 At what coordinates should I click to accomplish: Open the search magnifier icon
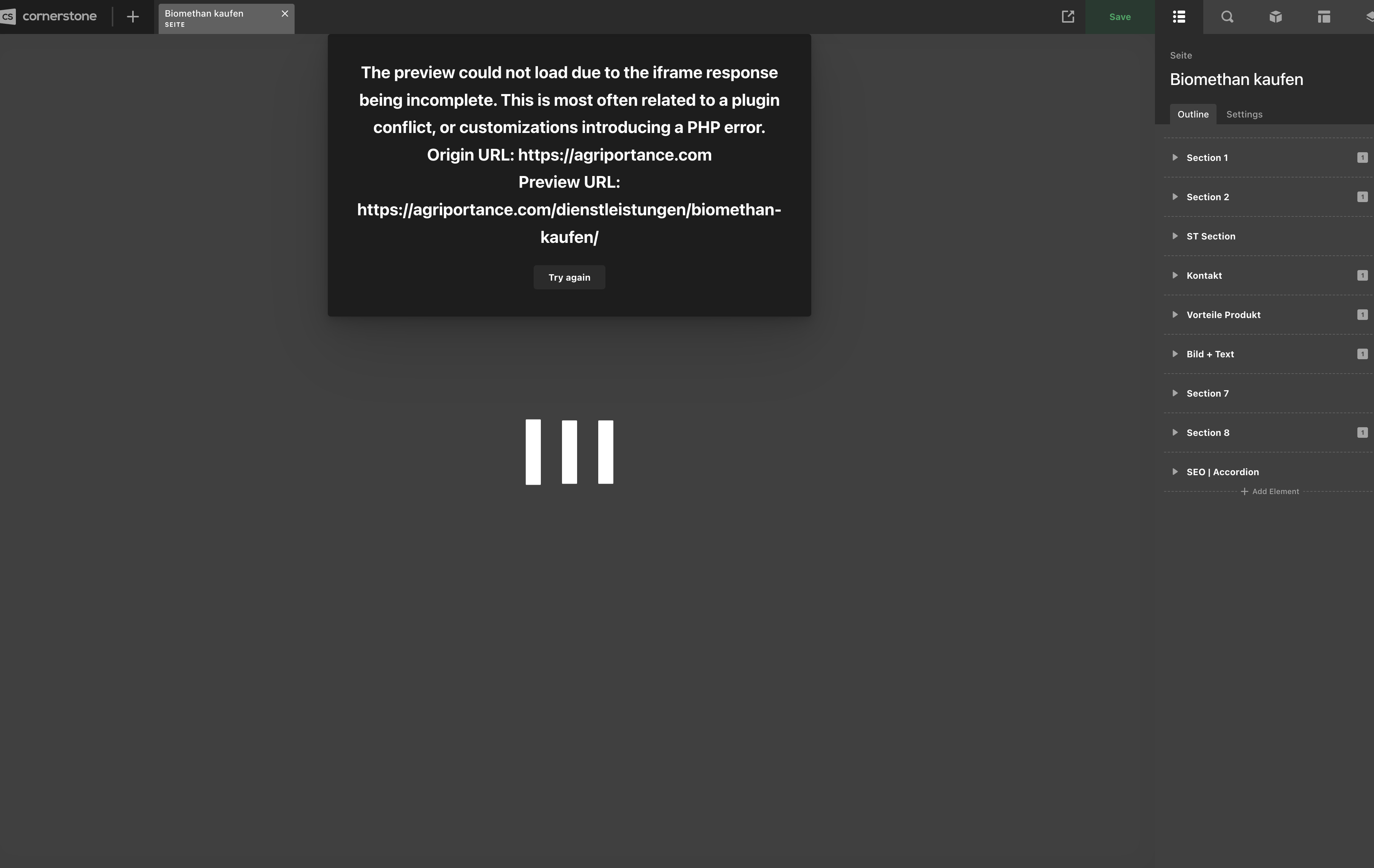tap(1227, 17)
